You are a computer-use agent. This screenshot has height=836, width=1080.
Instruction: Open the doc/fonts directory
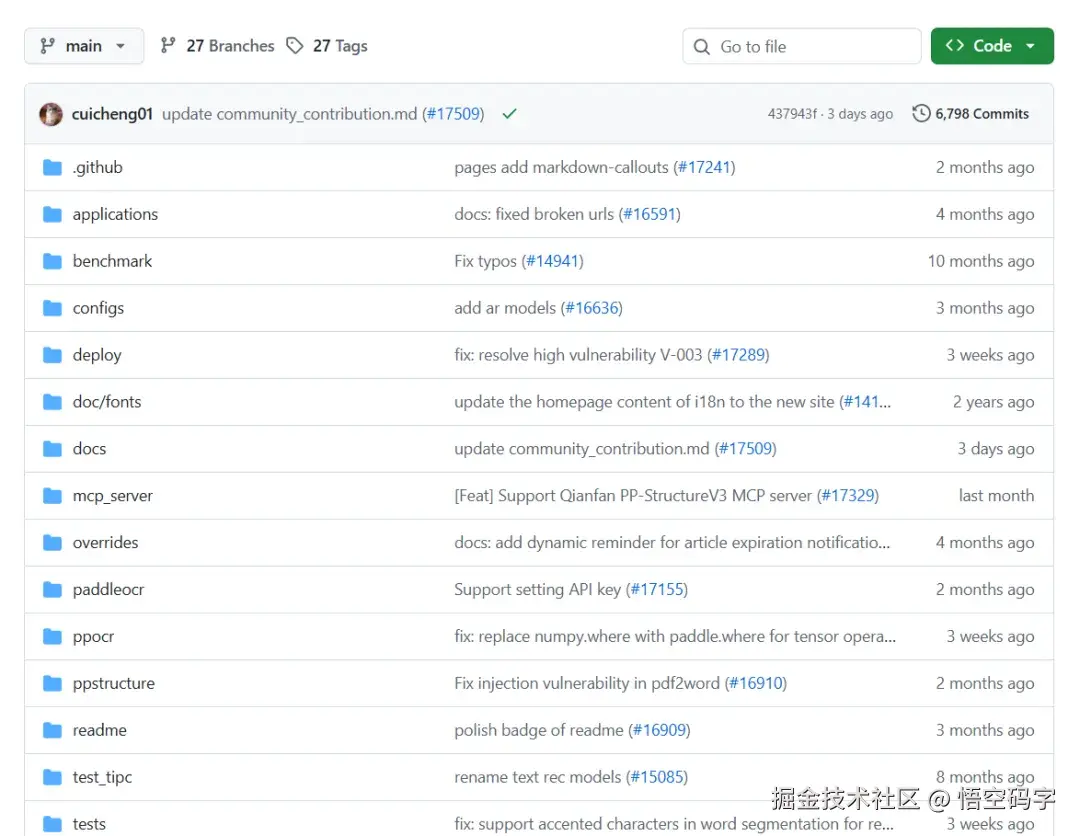(x=107, y=401)
